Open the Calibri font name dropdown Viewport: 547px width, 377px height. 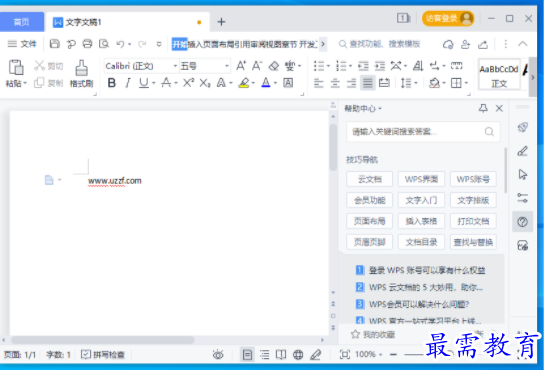click(175, 66)
